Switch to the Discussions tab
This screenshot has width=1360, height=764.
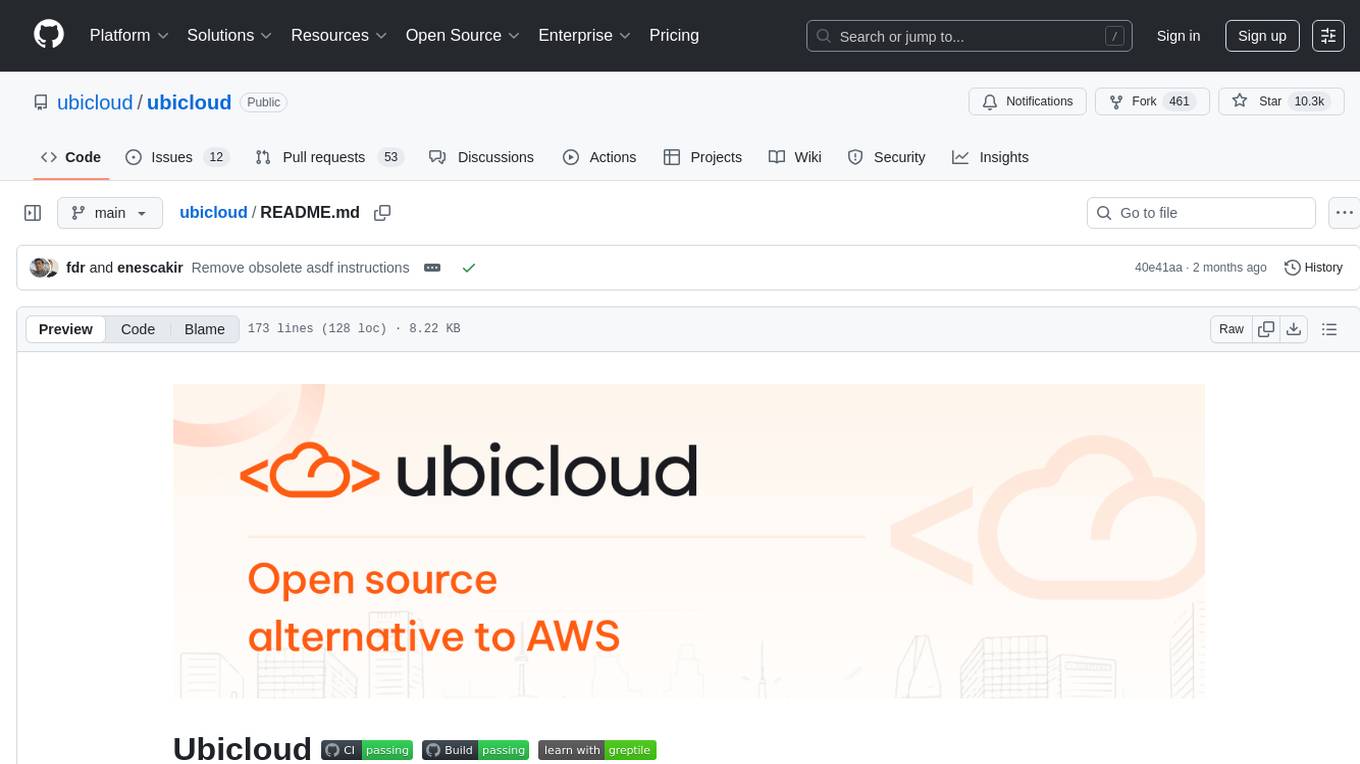pyautogui.click(x=481, y=157)
